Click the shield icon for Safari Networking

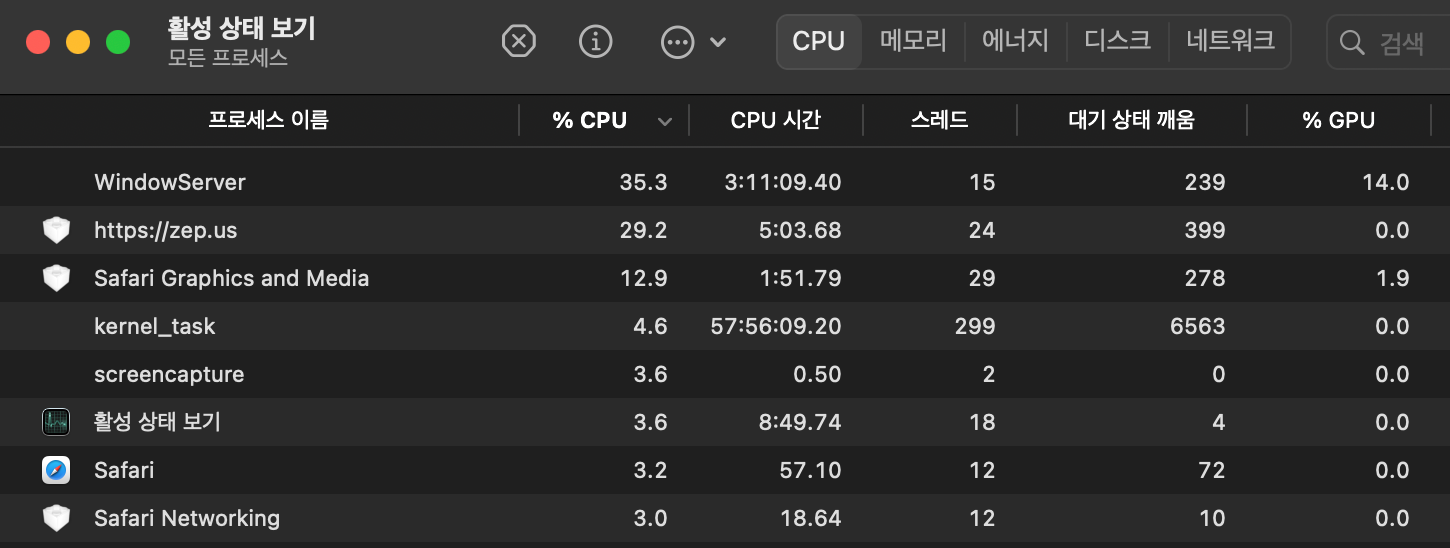(x=56, y=518)
